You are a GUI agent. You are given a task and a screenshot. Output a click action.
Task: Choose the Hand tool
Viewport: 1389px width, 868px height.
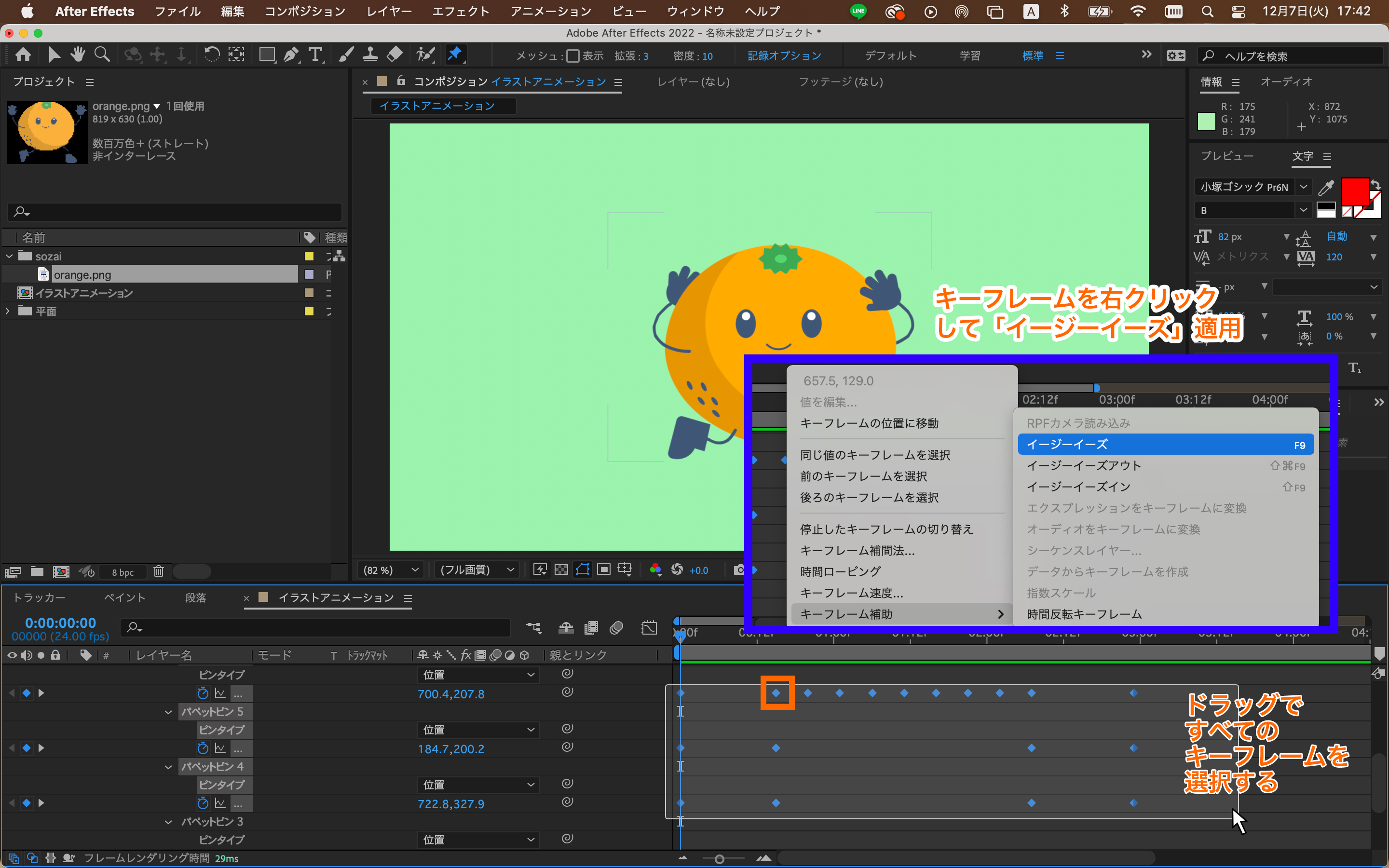coord(78,54)
